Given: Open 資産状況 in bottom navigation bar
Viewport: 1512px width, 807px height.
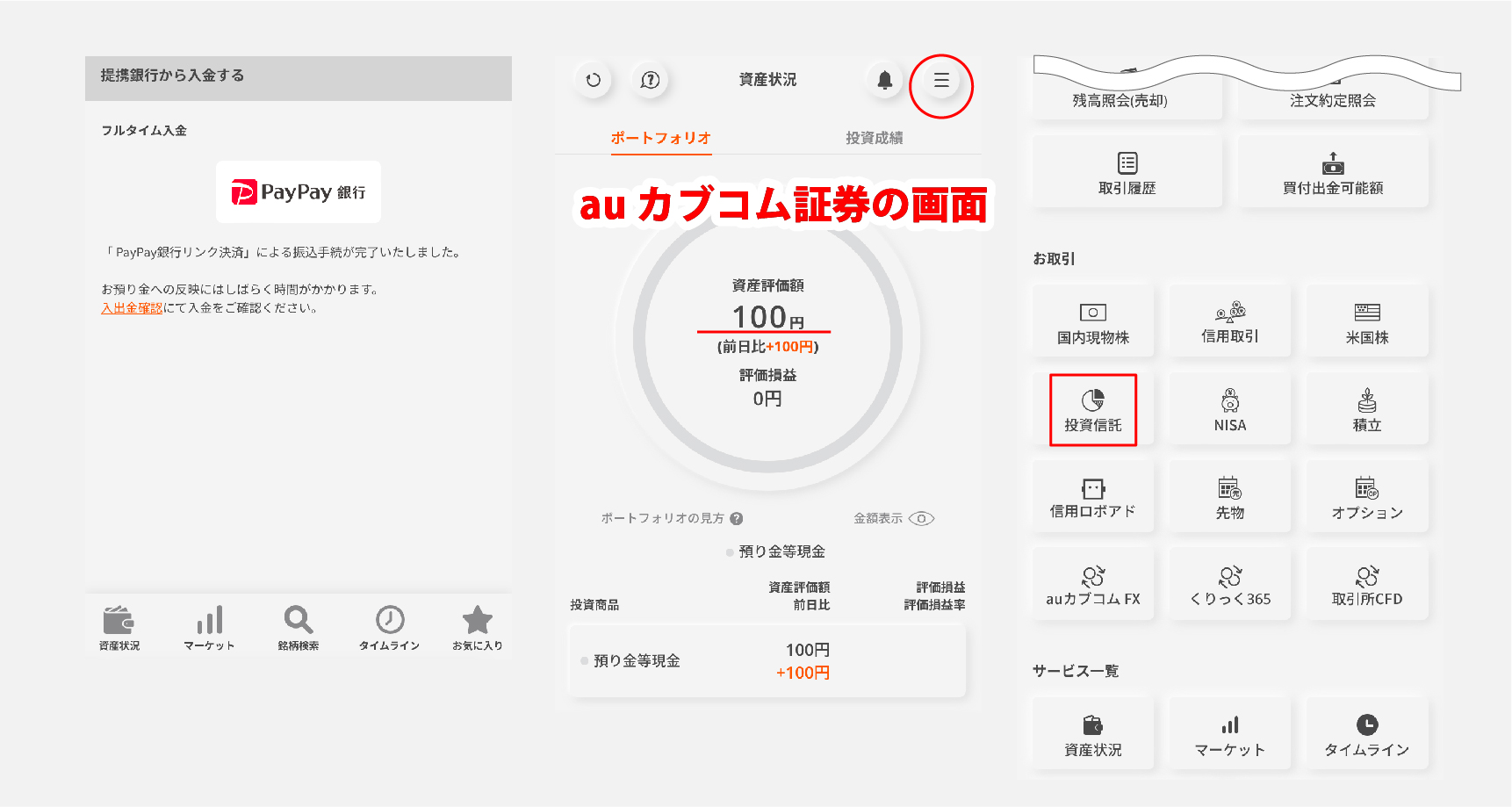Looking at the screenshot, I should 119,628.
